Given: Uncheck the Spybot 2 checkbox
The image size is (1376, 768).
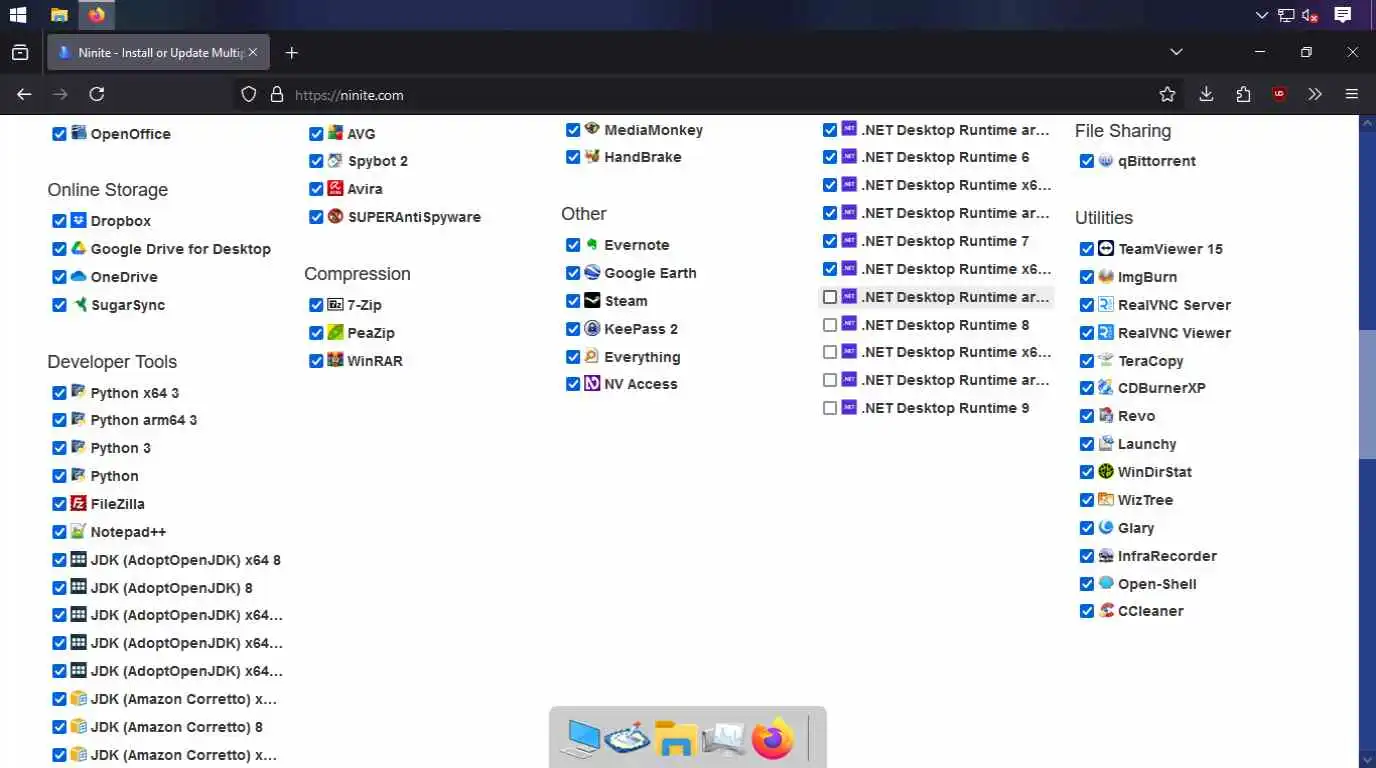Looking at the screenshot, I should pyautogui.click(x=316, y=161).
